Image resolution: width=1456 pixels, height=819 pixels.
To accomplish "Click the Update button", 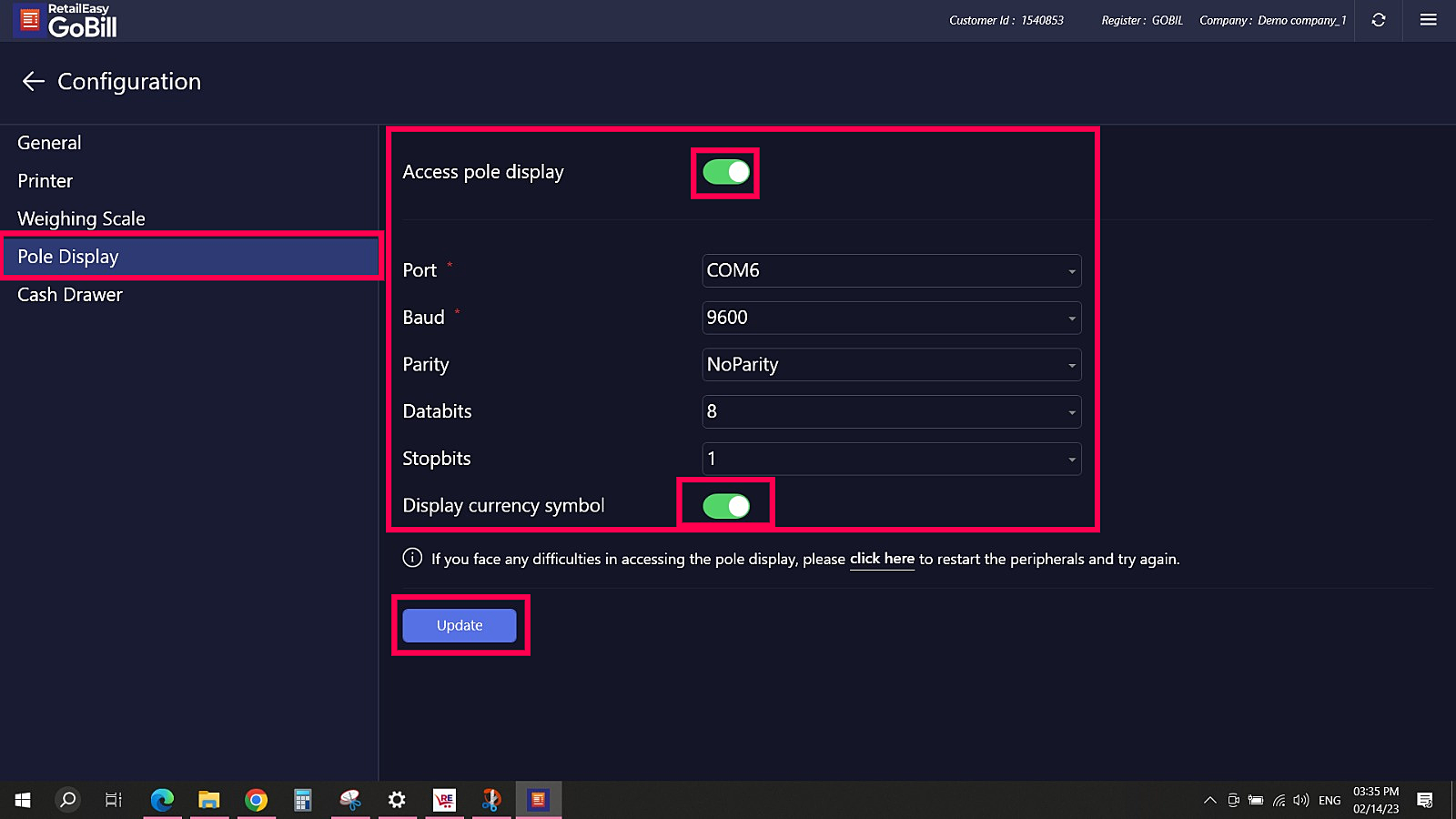I will point(460,625).
